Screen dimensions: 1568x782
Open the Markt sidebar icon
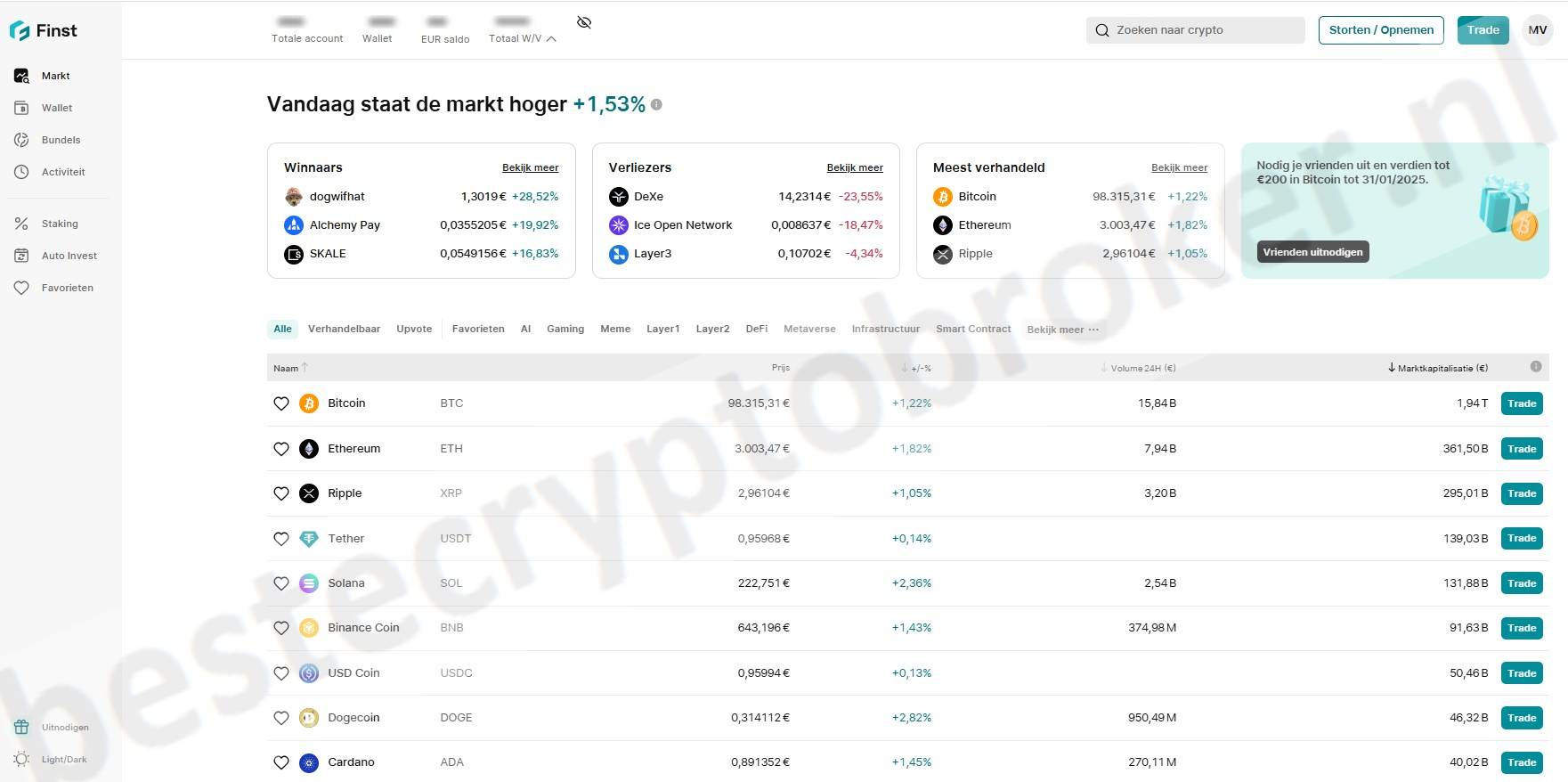pos(21,76)
